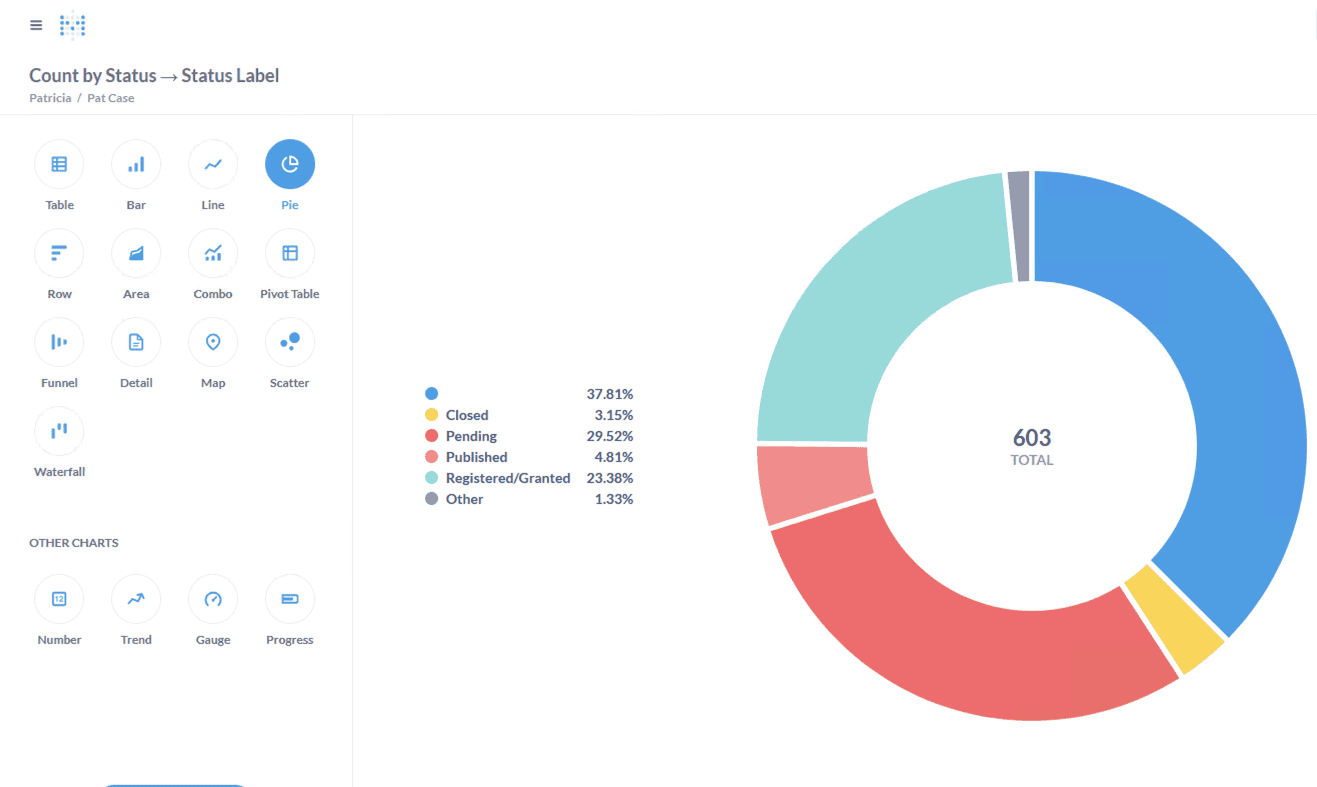Click the OTHER CHARTS section heading
Screen dimensions: 1317x787
coord(74,543)
